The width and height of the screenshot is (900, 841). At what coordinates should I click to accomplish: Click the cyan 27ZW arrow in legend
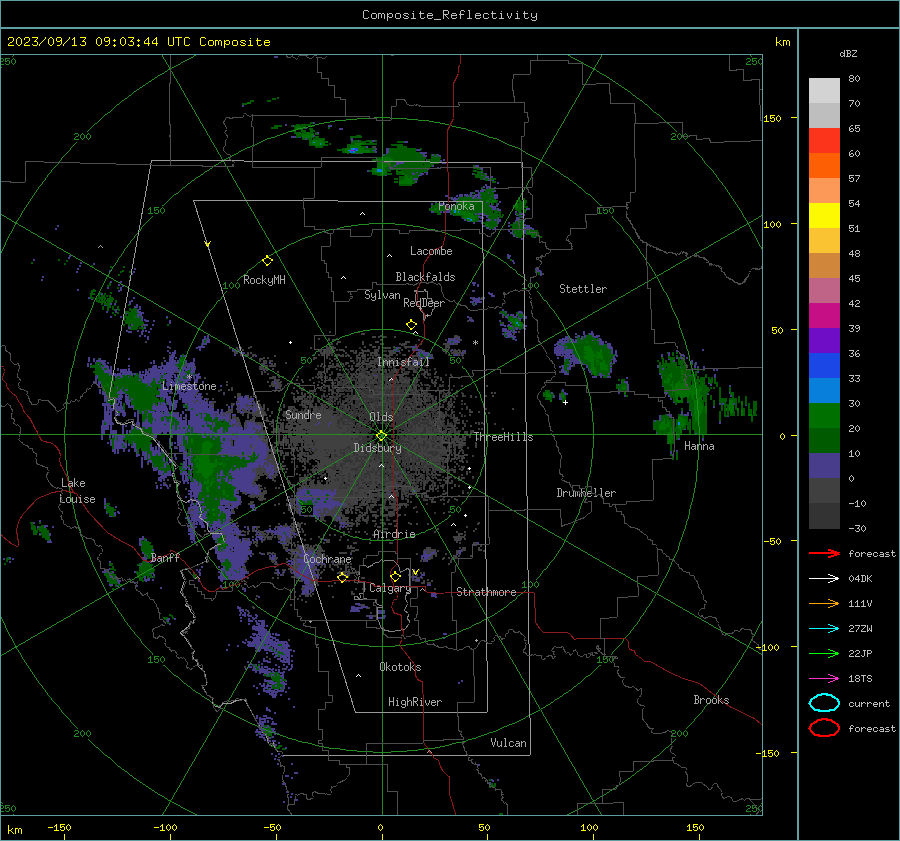click(x=824, y=629)
